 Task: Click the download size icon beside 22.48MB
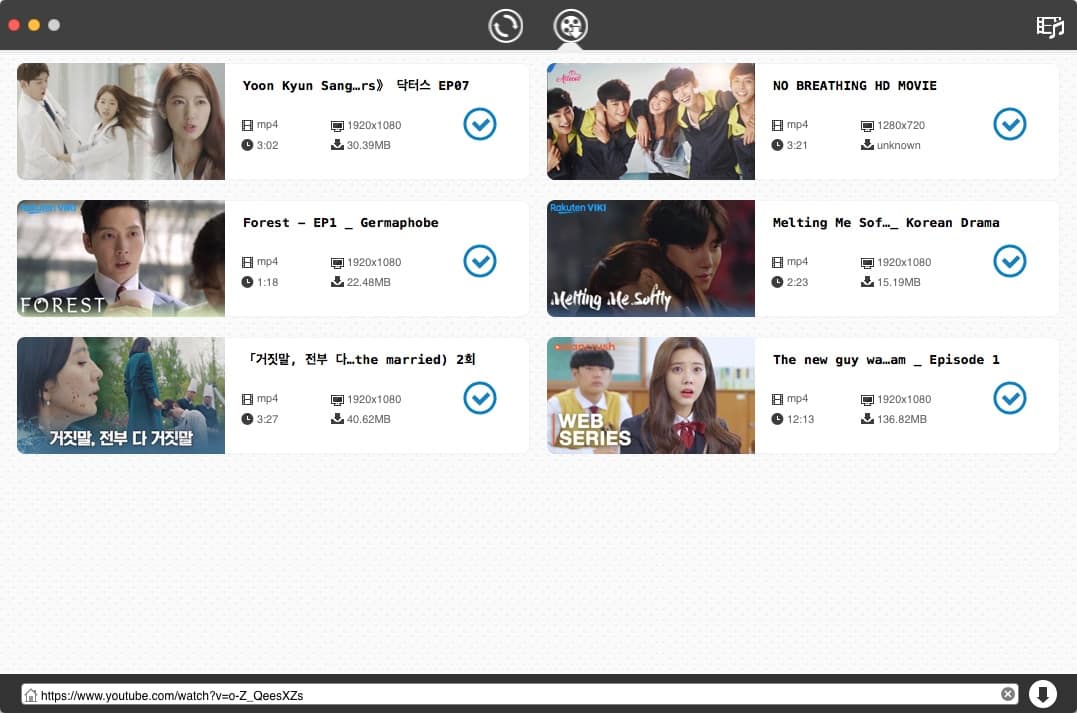(x=337, y=281)
